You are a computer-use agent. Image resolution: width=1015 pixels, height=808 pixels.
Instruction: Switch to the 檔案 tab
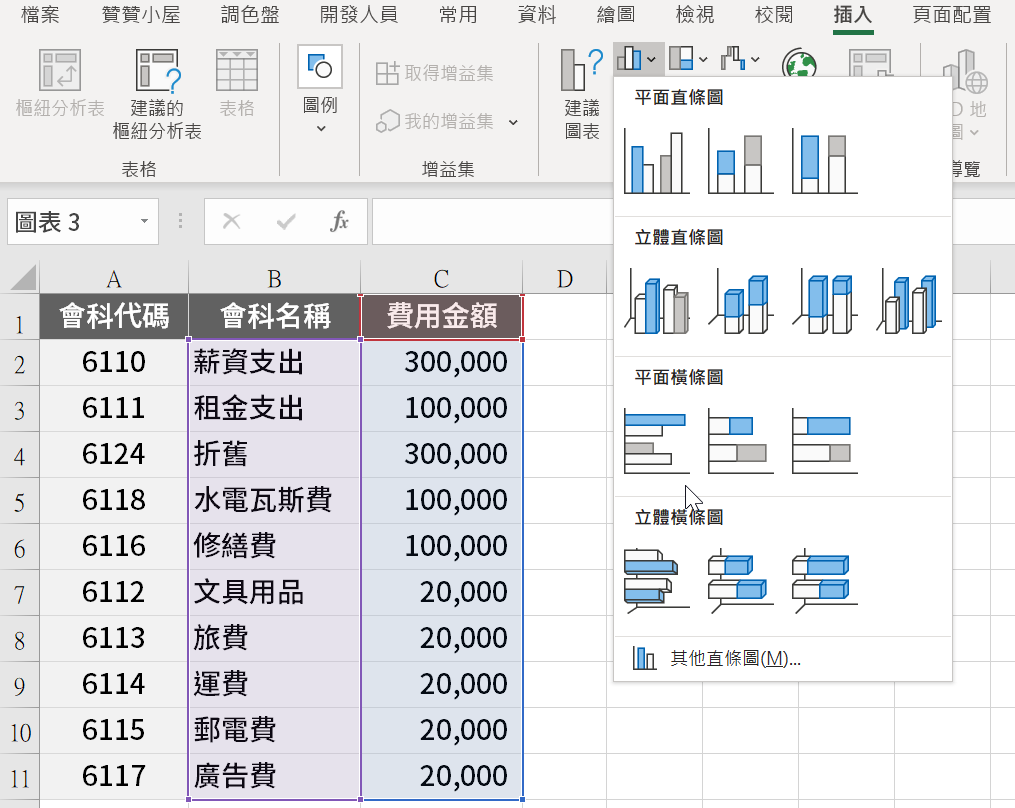click(40, 14)
